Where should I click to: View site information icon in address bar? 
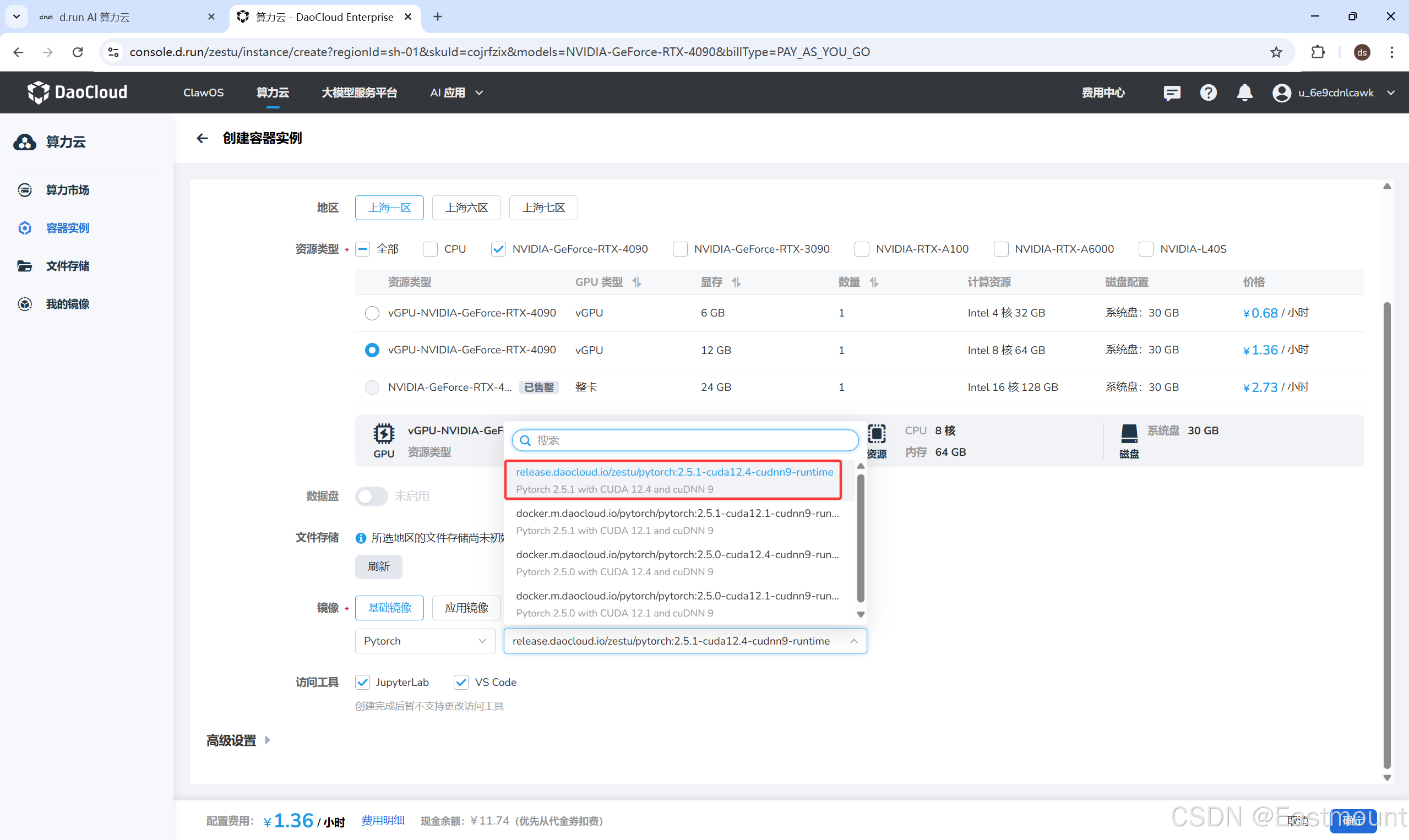(x=113, y=52)
